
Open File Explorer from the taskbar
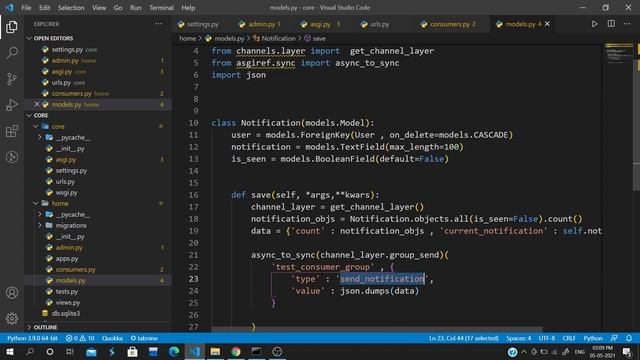tap(215, 352)
